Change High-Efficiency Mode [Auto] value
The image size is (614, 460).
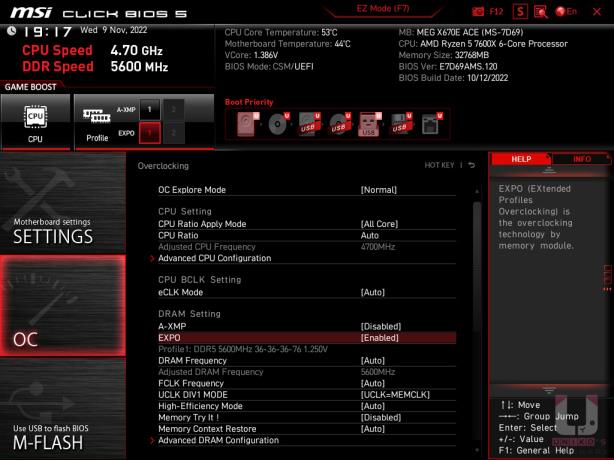click(372, 406)
